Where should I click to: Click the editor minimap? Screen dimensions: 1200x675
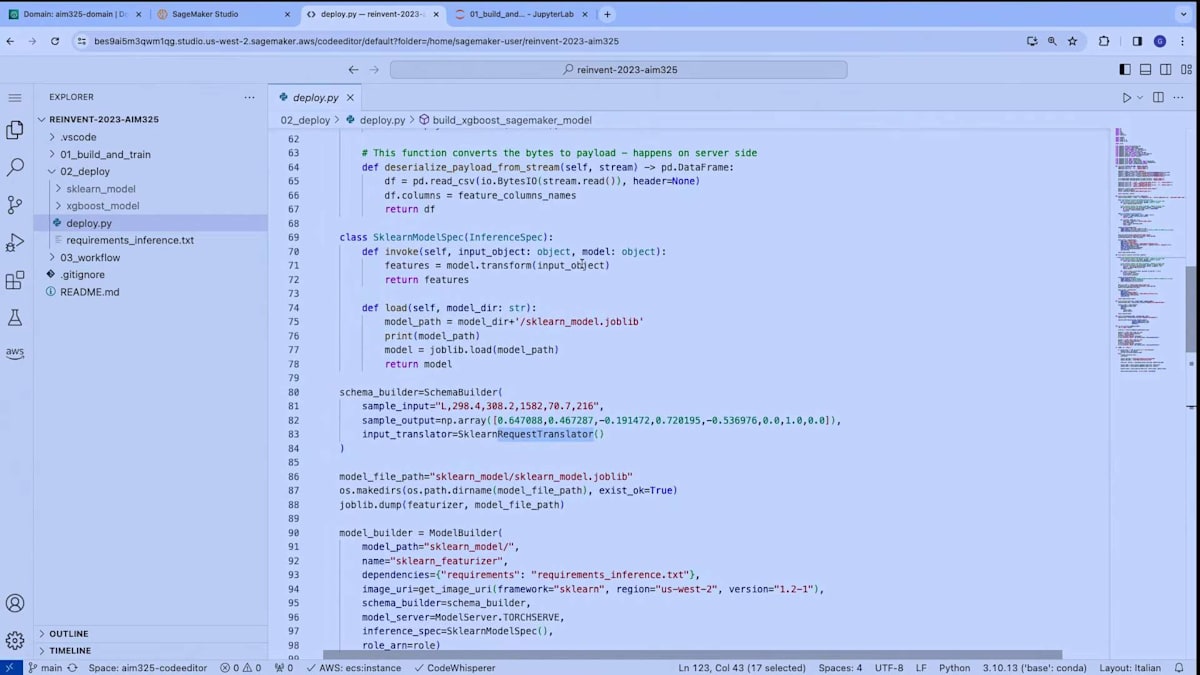pos(1150,250)
